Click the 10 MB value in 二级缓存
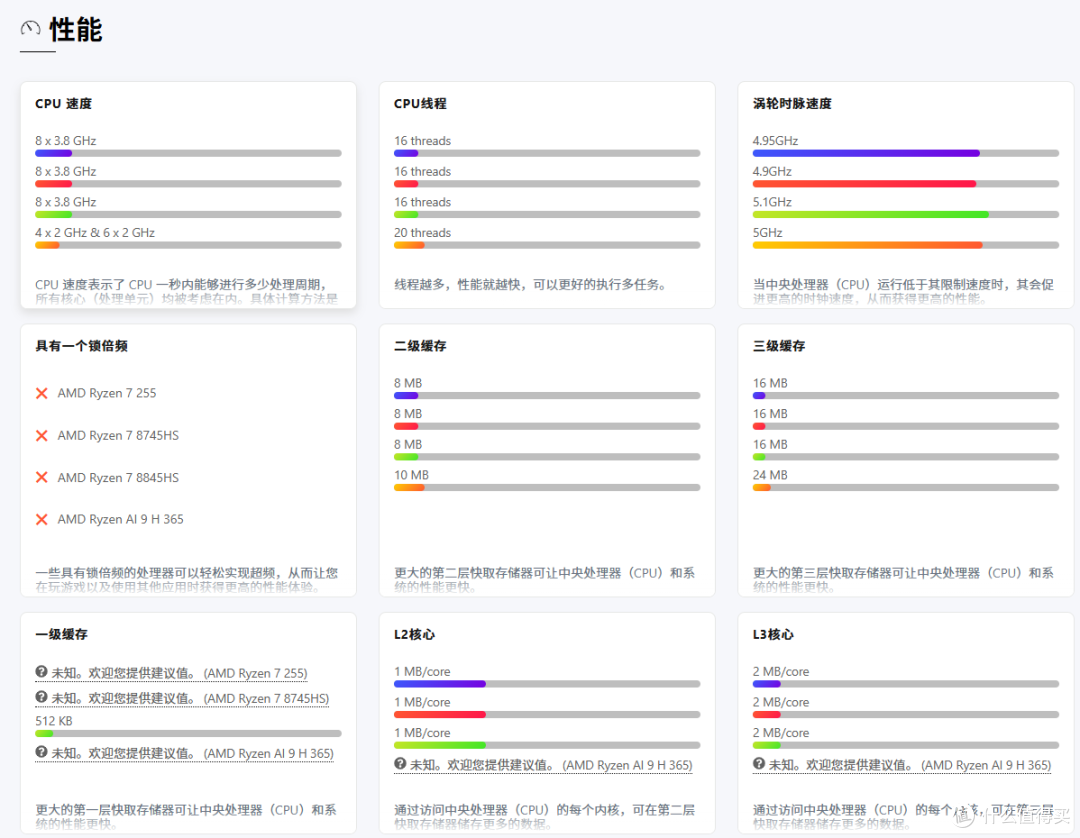The height and width of the screenshot is (838, 1080). (411, 475)
